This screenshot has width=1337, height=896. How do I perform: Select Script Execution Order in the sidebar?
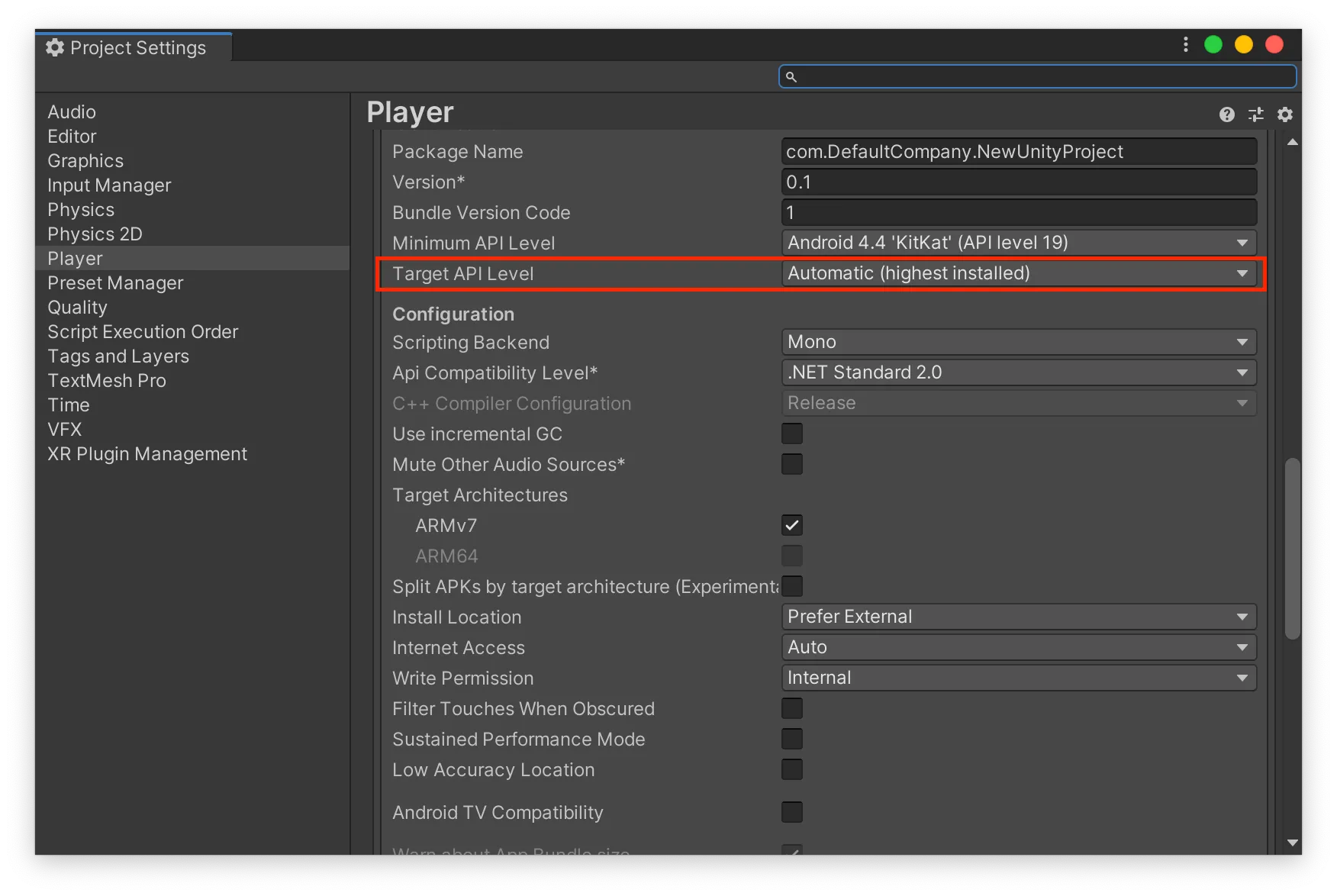tap(143, 331)
